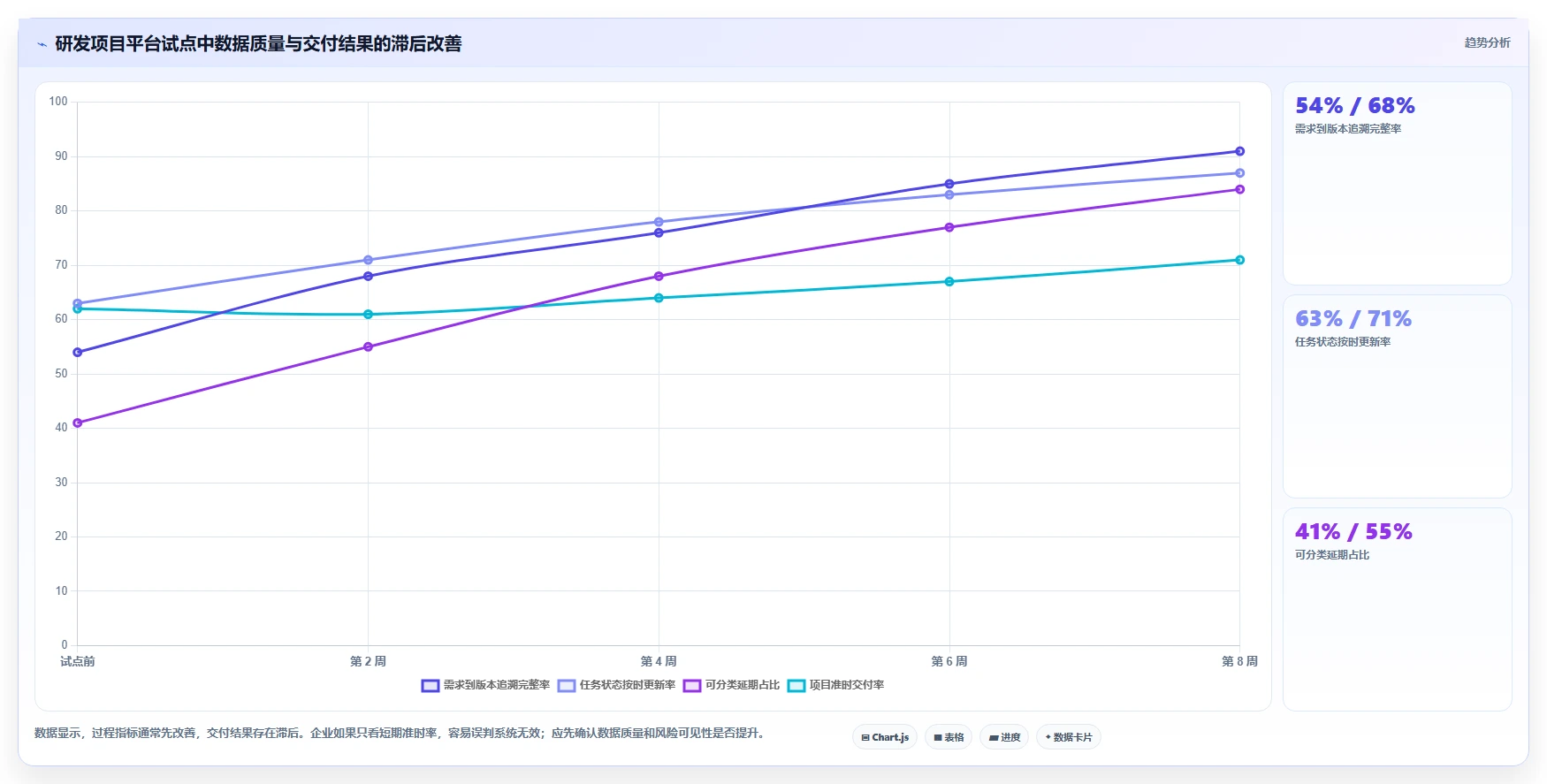Click the dark blue data point at 第 4 周
This screenshot has width=1547, height=784.
pyautogui.click(x=659, y=232)
